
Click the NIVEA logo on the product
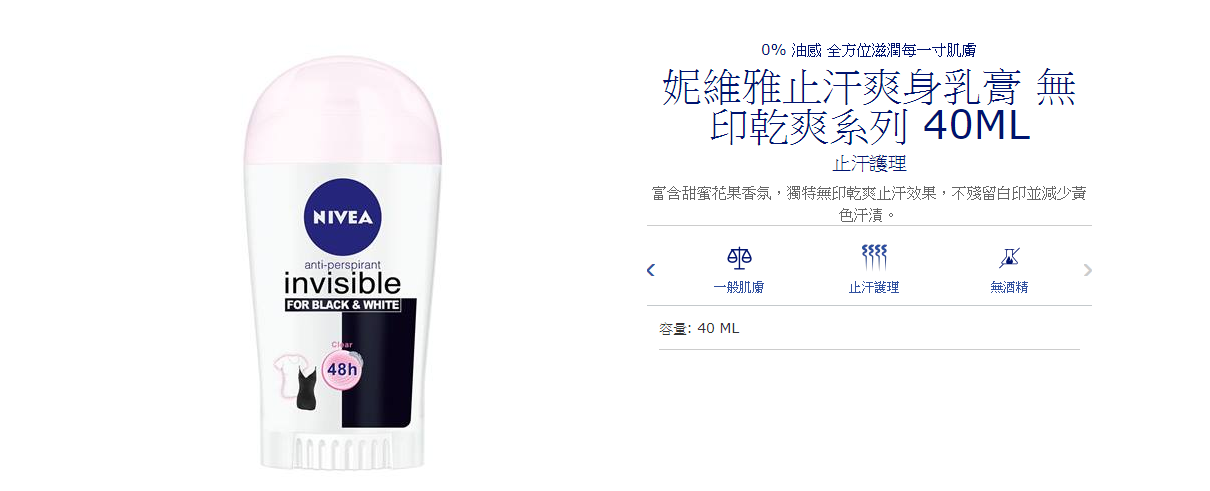pyautogui.click(x=342, y=217)
